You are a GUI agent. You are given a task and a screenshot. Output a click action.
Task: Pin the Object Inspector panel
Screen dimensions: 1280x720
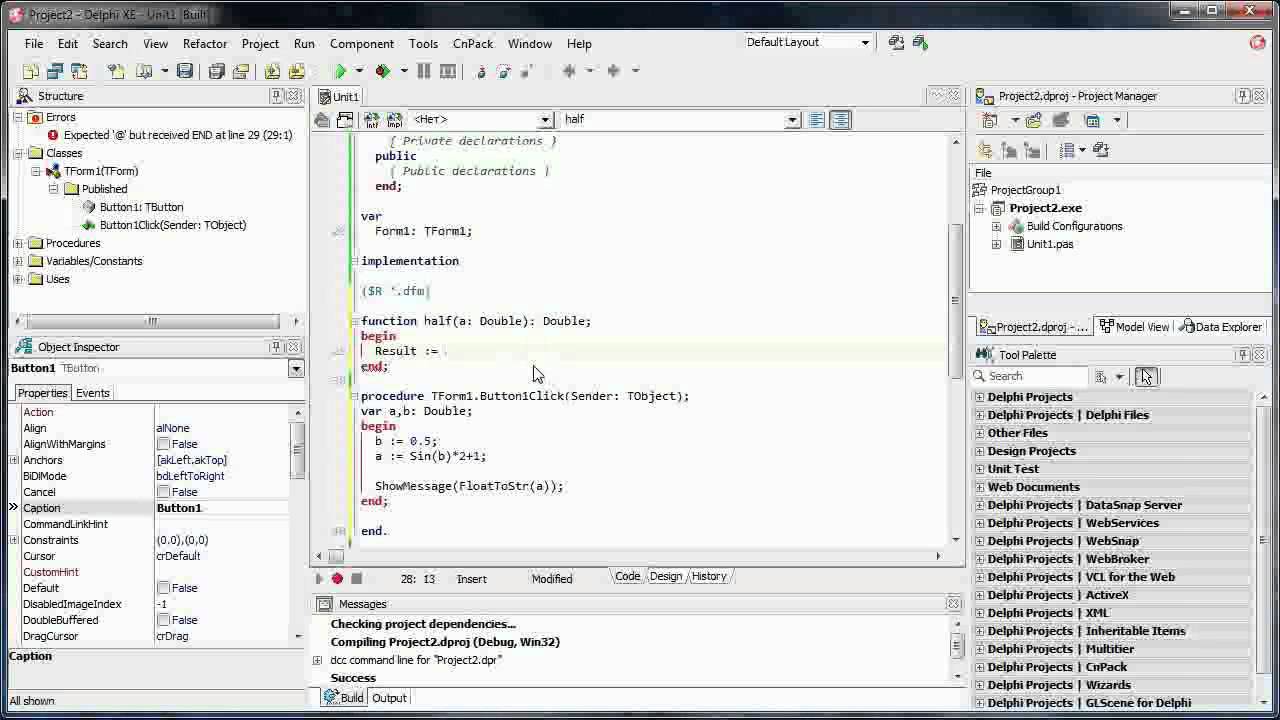coord(277,347)
